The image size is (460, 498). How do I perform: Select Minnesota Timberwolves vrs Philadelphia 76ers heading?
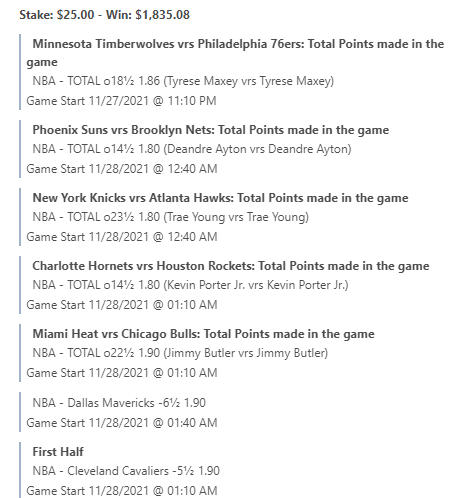point(235,53)
